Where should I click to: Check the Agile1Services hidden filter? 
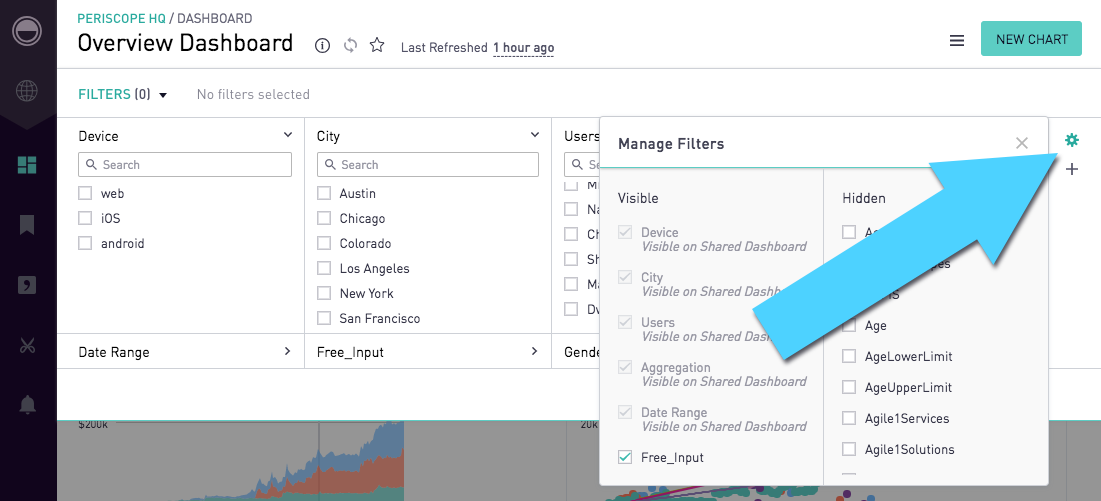849,418
